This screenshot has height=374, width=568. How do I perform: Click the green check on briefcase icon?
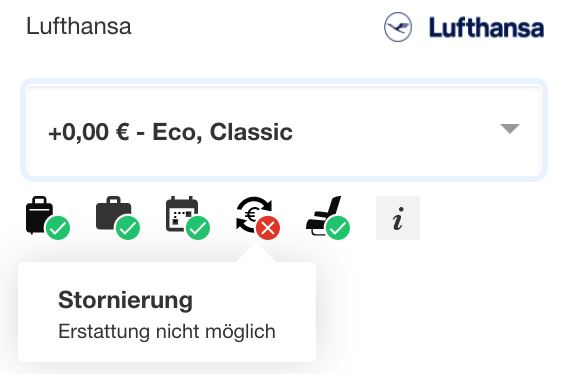pos(128,228)
